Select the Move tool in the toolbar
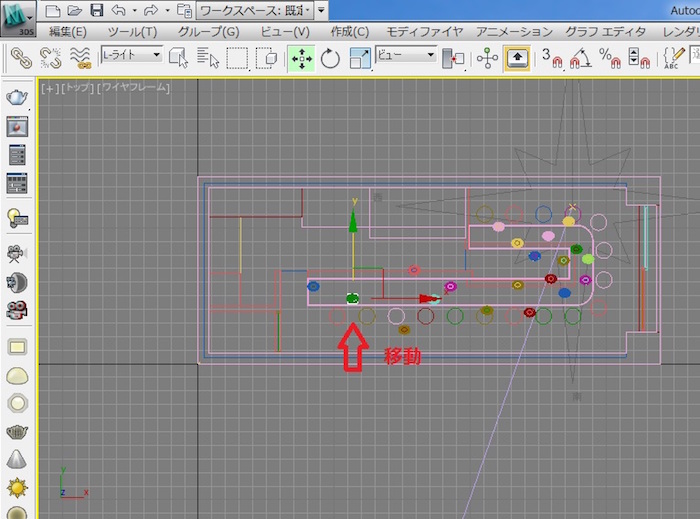Viewport: 700px width, 519px height. (300, 57)
